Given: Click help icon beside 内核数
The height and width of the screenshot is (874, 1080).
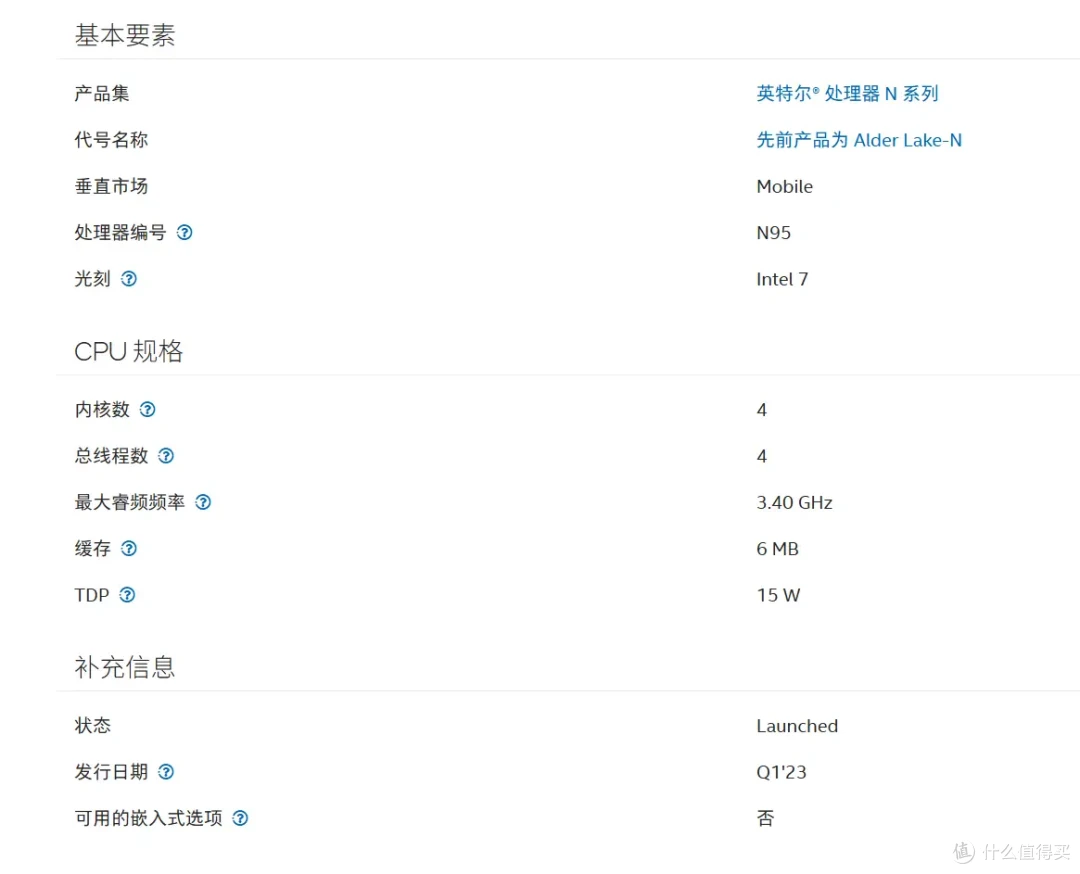Looking at the screenshot, I should 147,410.
